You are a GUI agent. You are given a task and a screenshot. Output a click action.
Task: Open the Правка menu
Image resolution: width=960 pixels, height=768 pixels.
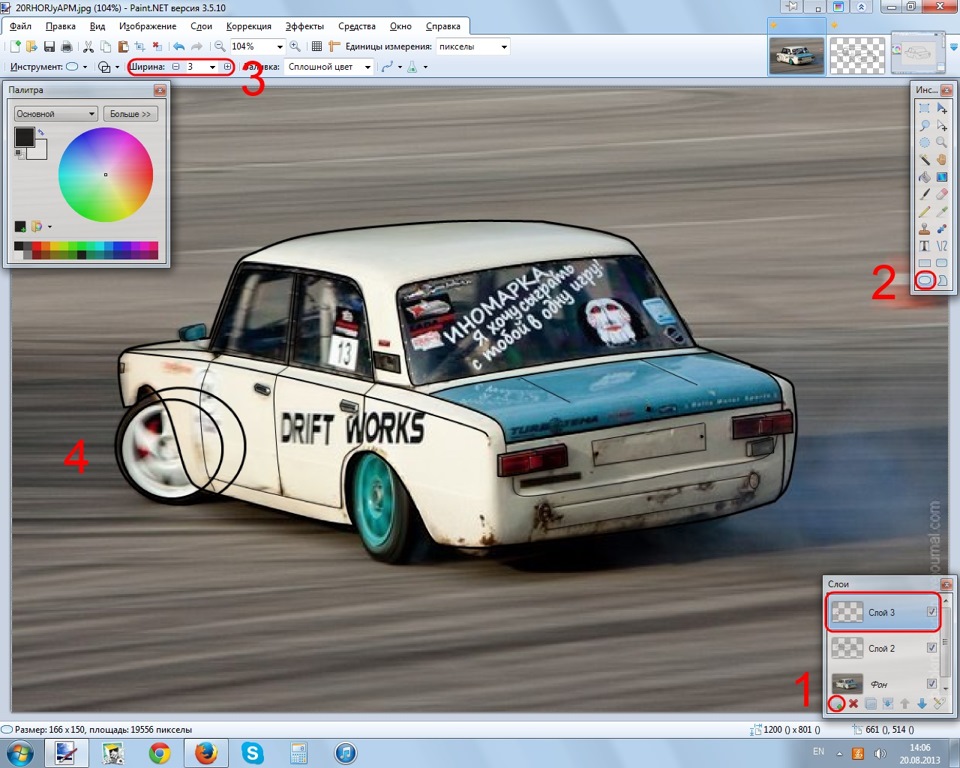tap(61, 26)
